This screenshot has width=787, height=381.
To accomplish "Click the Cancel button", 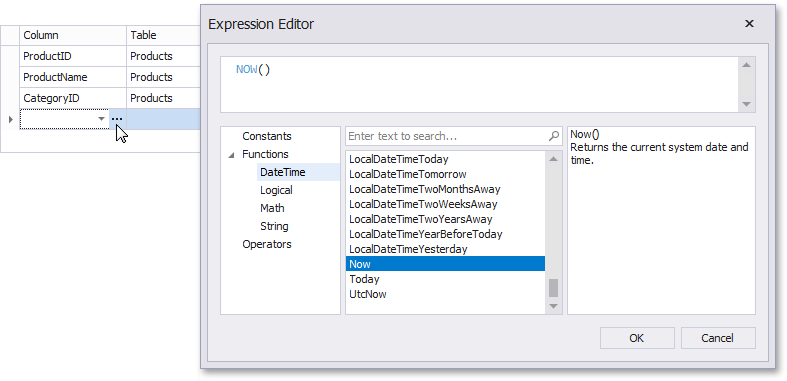I will [718, 338].
